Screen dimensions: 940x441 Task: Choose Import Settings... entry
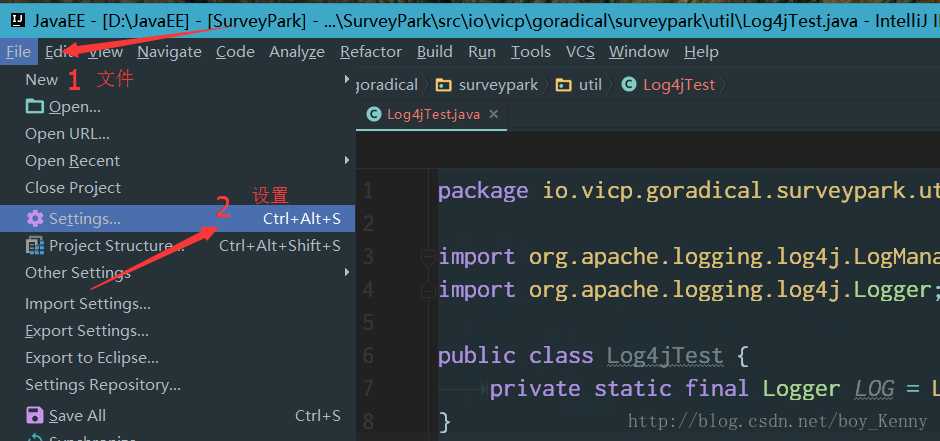[177, 304]
